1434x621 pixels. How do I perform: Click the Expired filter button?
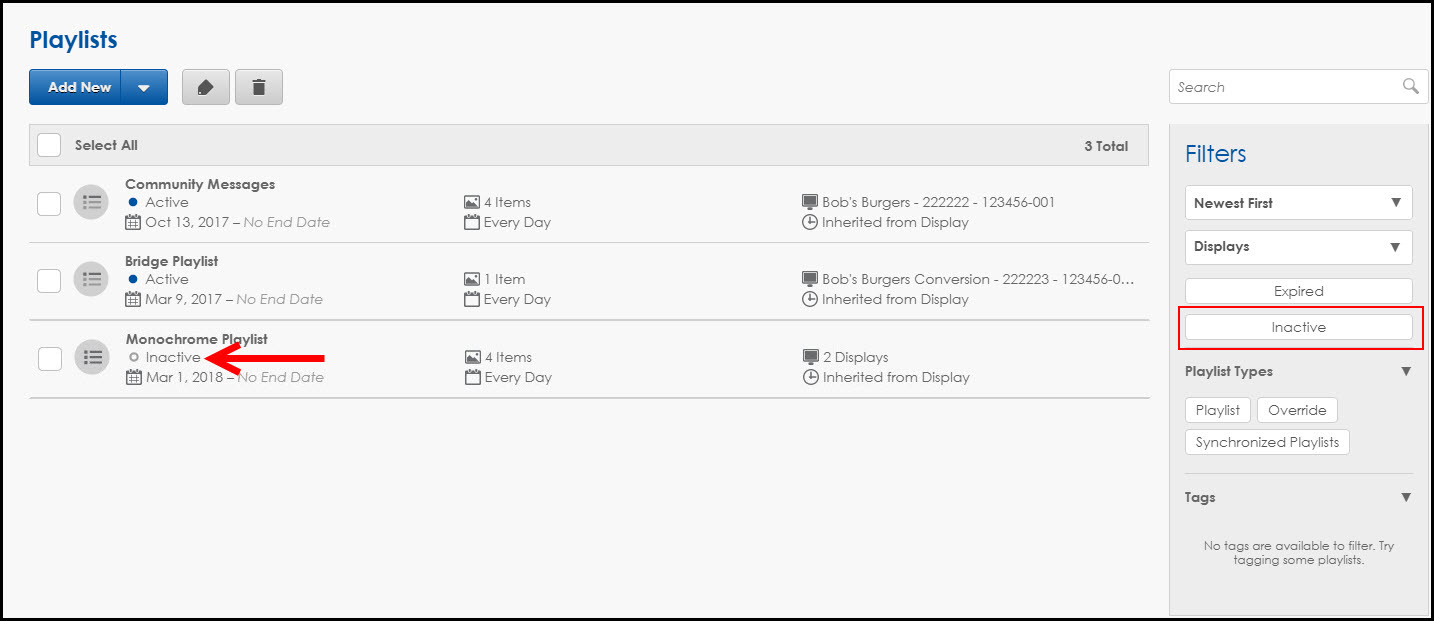(x=1298, y=291)
